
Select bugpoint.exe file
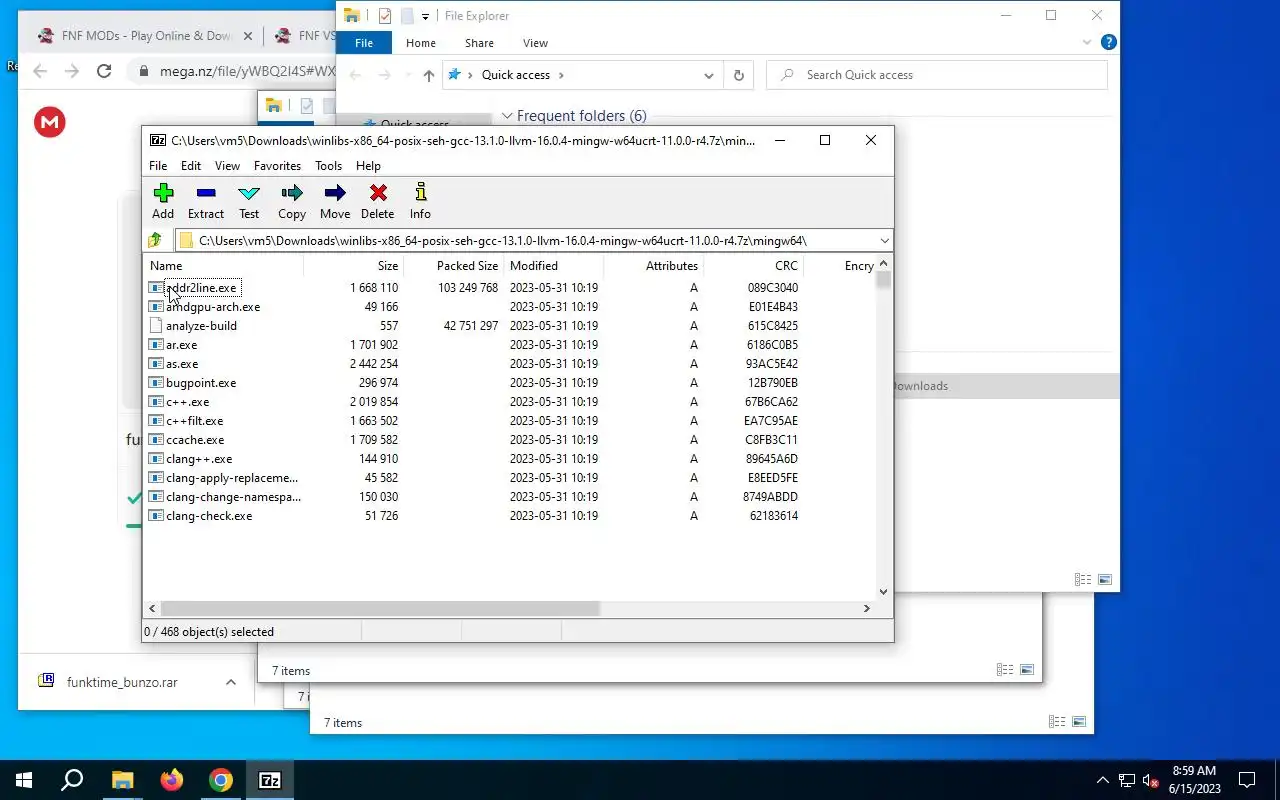pyautogui.click(x=201, y=383)
